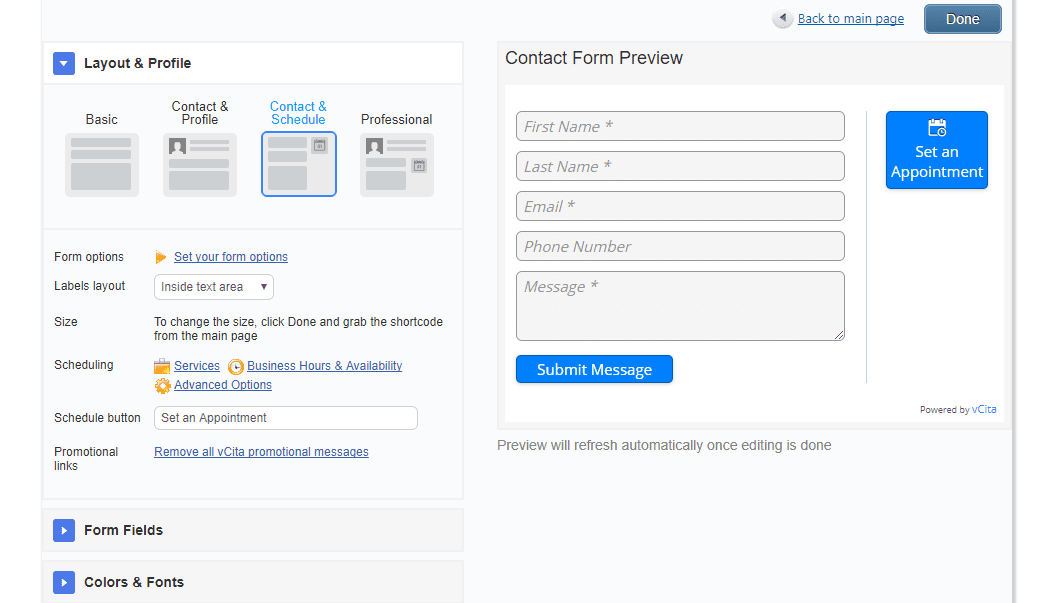Click into the Message text area
Viewport: 1046px width, 603px height.
coord(680,306)
